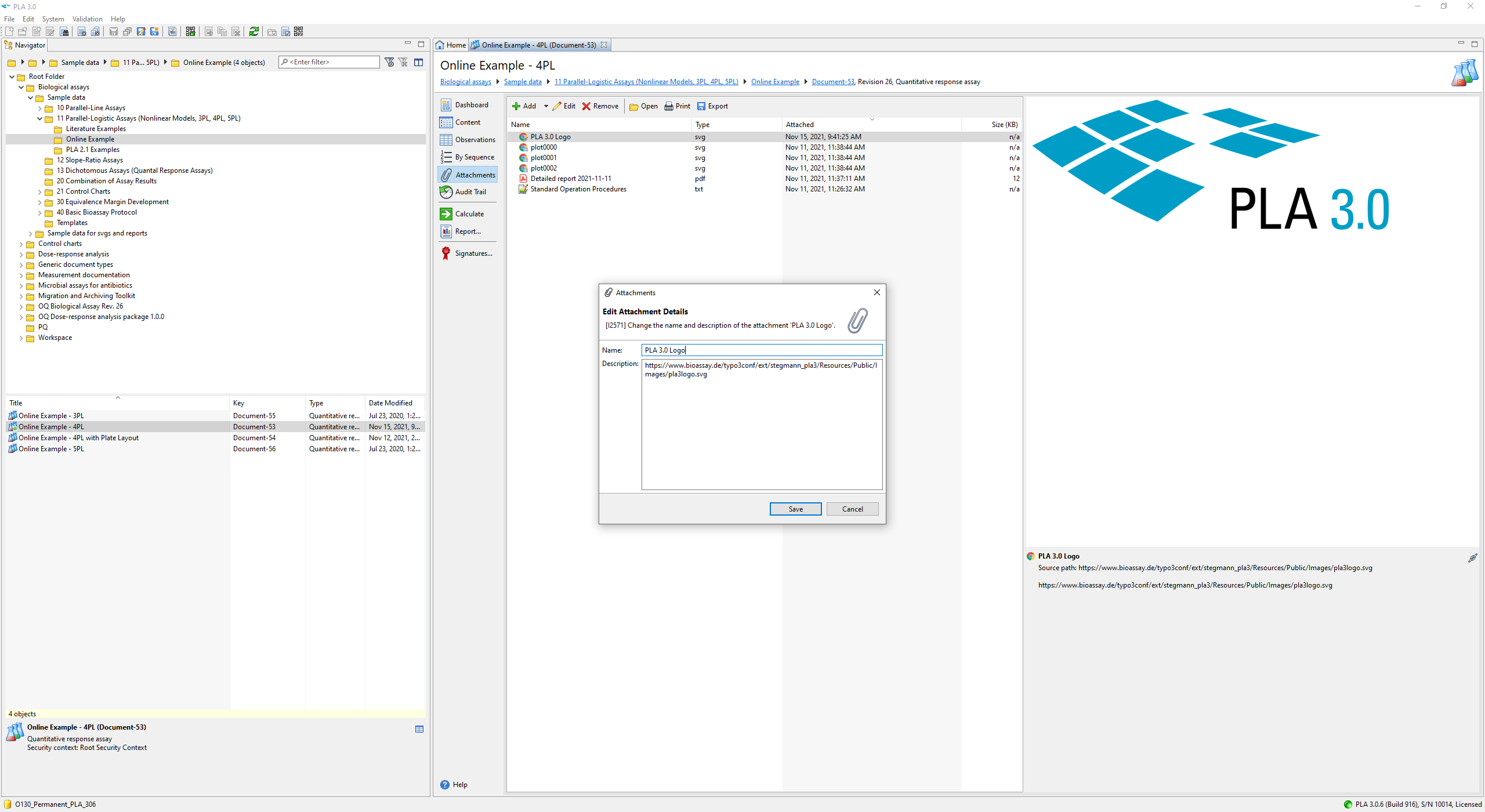The width and height of the screenshot is (1485, 812).
Task: Click the filter settings funnel icon in Navigator
Action: [389, 62]
